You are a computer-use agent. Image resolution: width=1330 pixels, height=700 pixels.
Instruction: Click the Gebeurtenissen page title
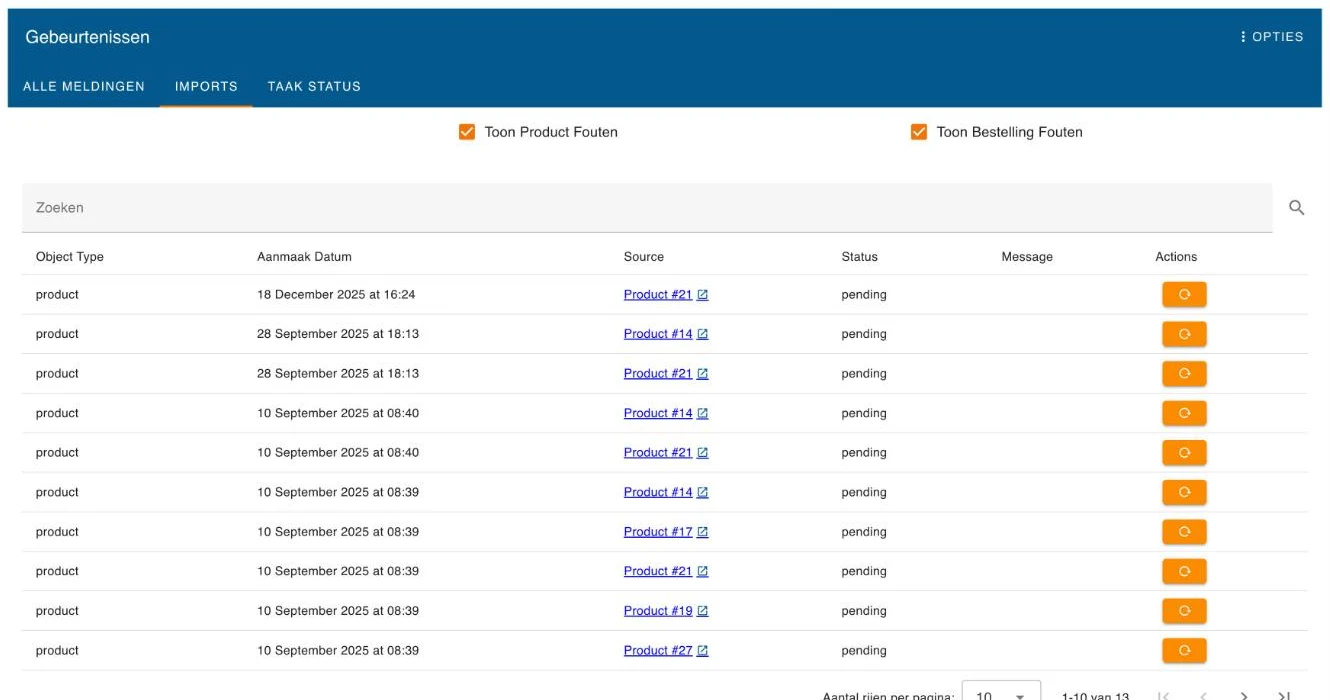pos(88,37)
